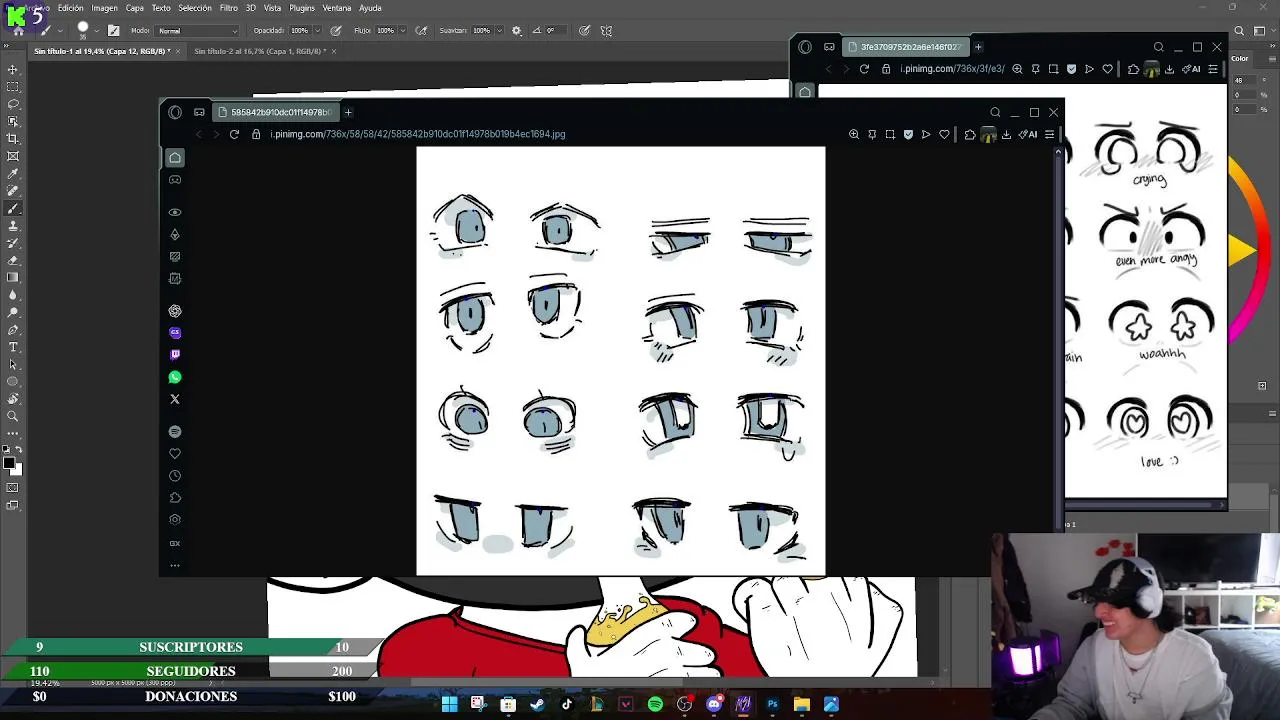This screenshot has width=1280, height=720.
Task: Toggle heart bookmark in front browser address bar
Action: [x=944, y=134]
